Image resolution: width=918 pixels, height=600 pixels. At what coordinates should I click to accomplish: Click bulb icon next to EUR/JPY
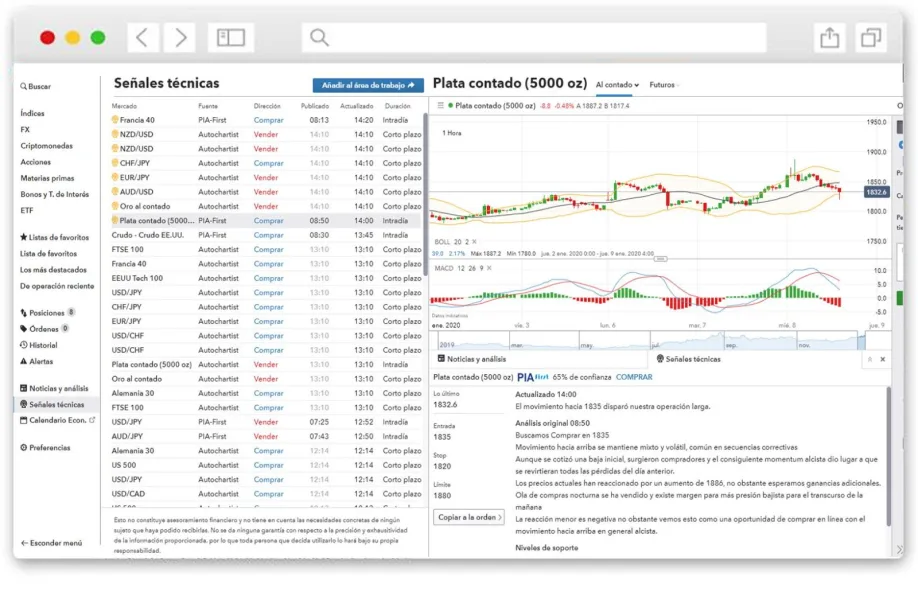tap(115, 177)
